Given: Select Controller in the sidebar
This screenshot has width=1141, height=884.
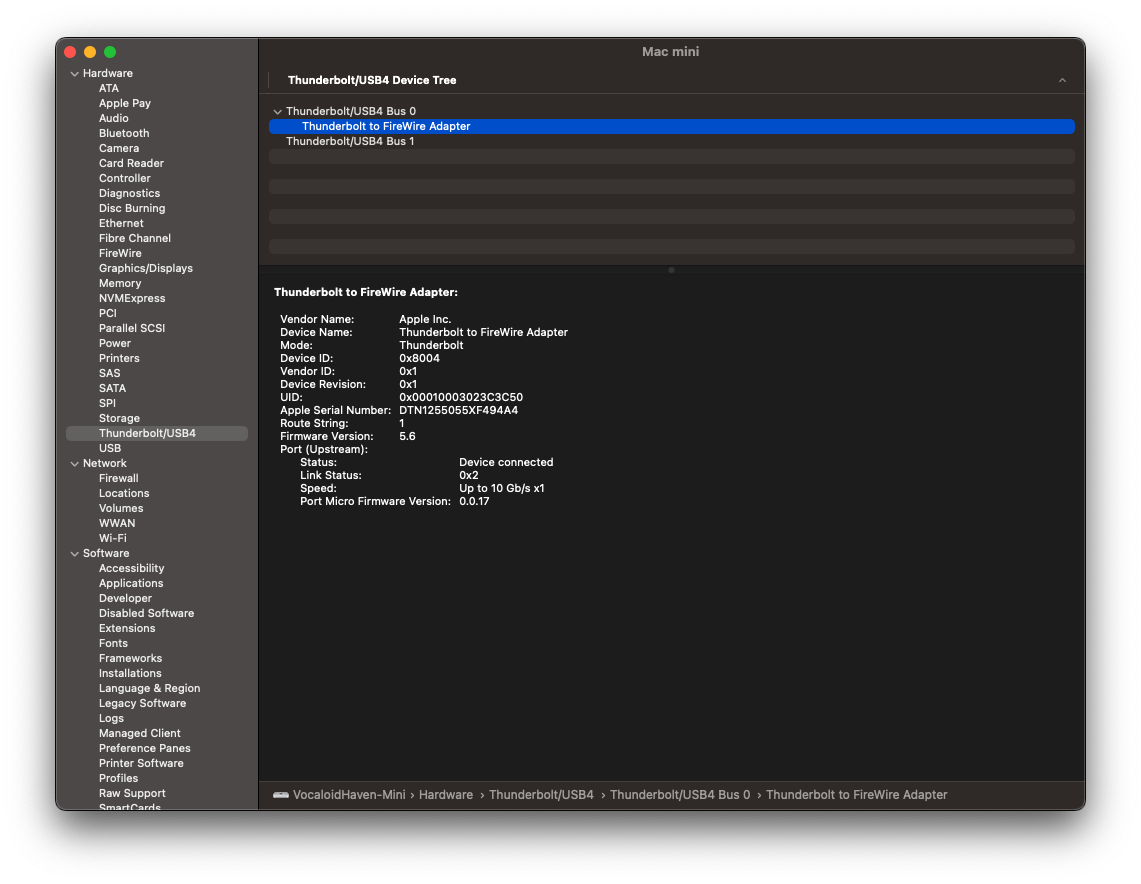Looking at the screenshot, I should (124, 178).
